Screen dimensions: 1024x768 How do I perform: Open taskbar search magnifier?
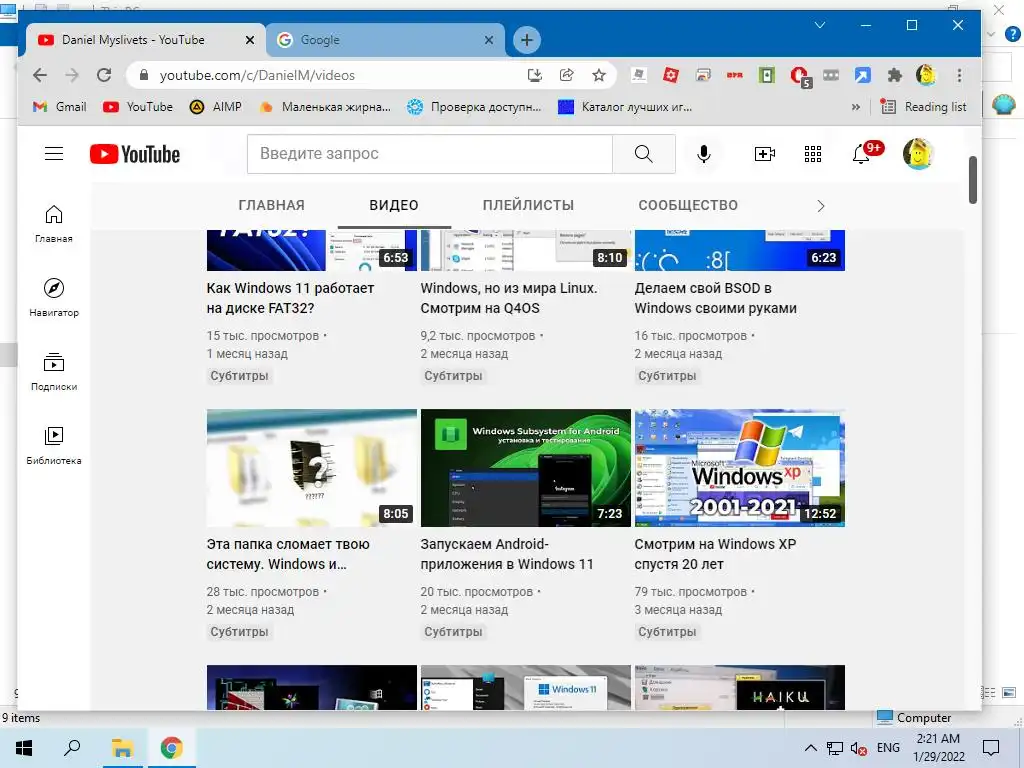coord(72,748)
